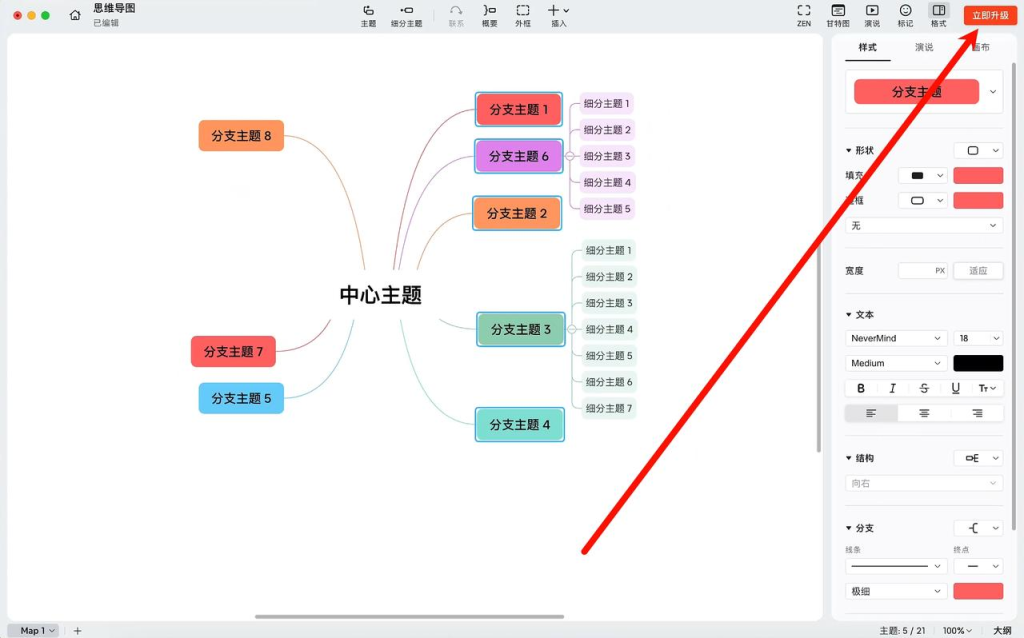This screenshot has height=638, width=1024.
Task: Click the canvas horizontal scrollbar
Action: [409, 616]
